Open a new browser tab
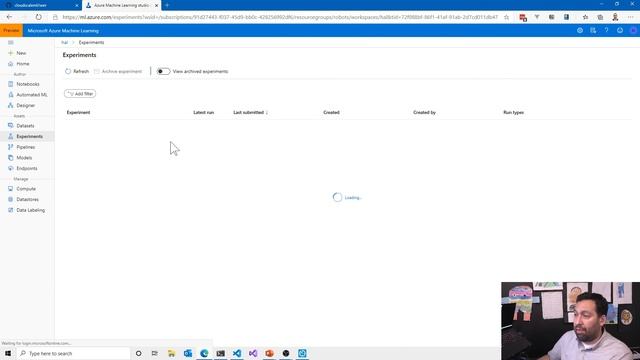This screenshot has width=640, height=360. pos(167,5)
